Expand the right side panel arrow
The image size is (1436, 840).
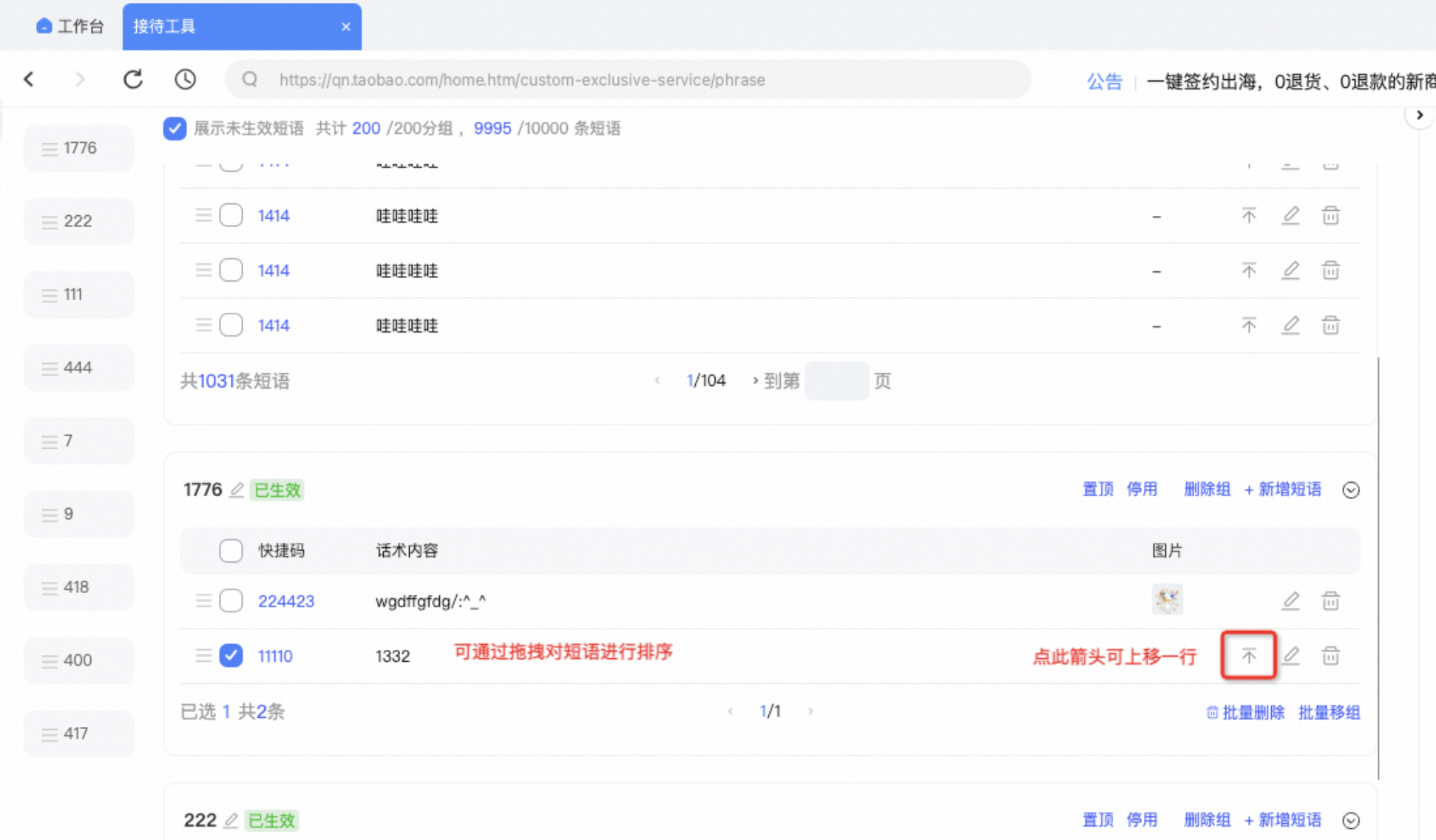tap(1419, 115)
